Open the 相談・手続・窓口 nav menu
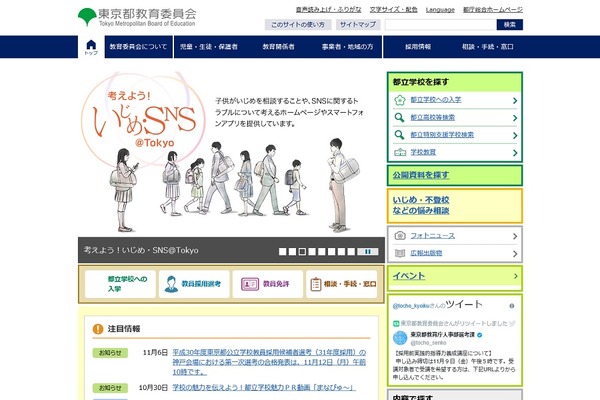Screen dimensions: 600x400 pos(488,47)
